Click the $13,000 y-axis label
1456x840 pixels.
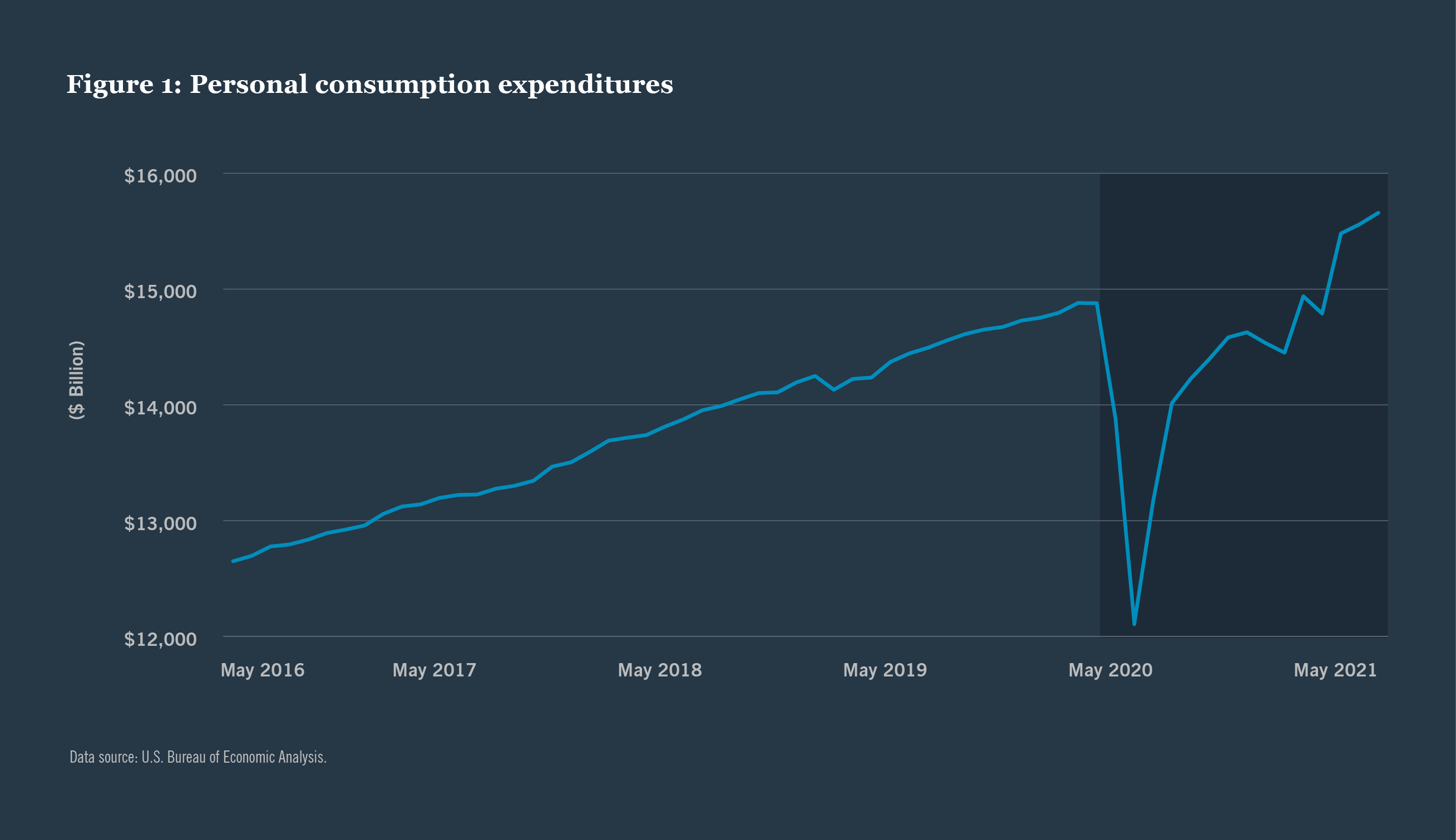(160, 523)
